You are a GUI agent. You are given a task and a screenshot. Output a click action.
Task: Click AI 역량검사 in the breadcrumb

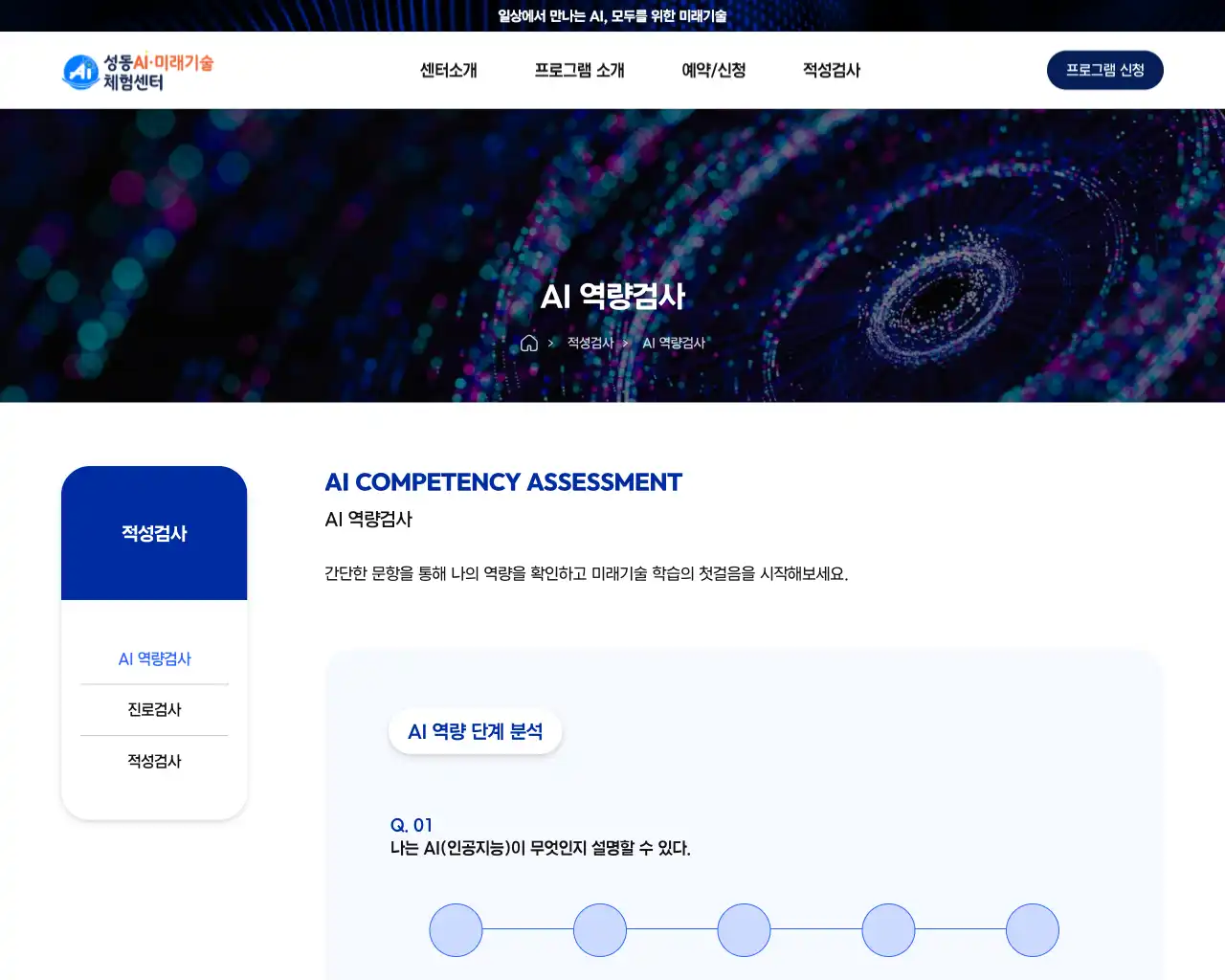[x=674, y=343]
